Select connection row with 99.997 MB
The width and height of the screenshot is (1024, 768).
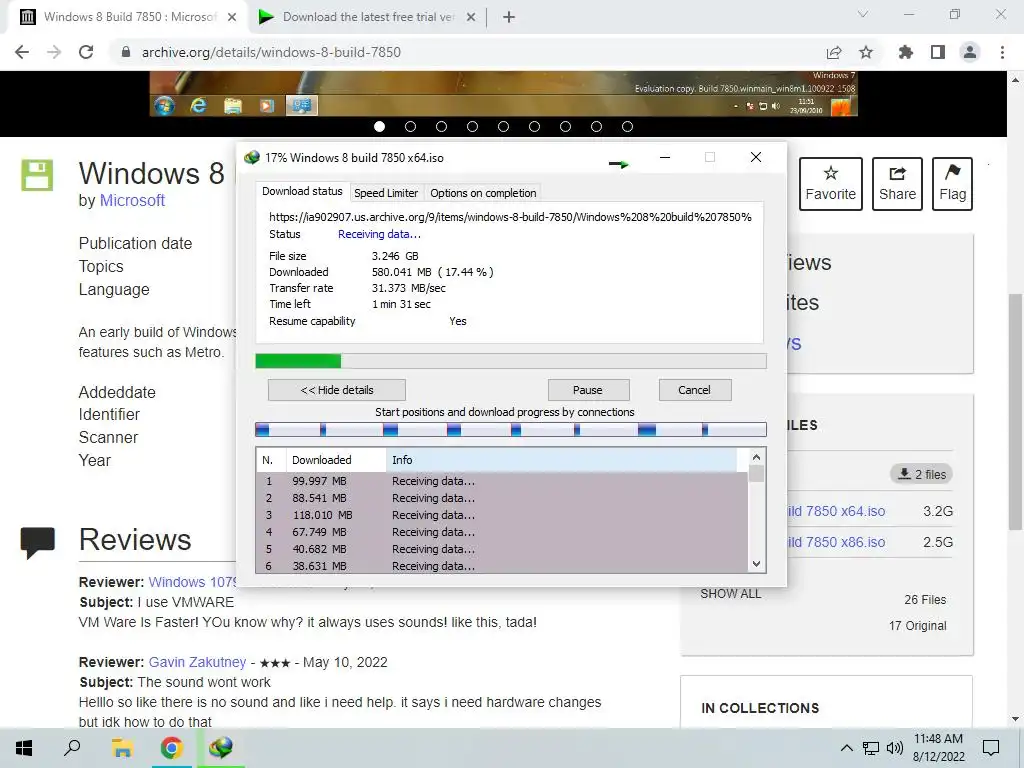502,481
